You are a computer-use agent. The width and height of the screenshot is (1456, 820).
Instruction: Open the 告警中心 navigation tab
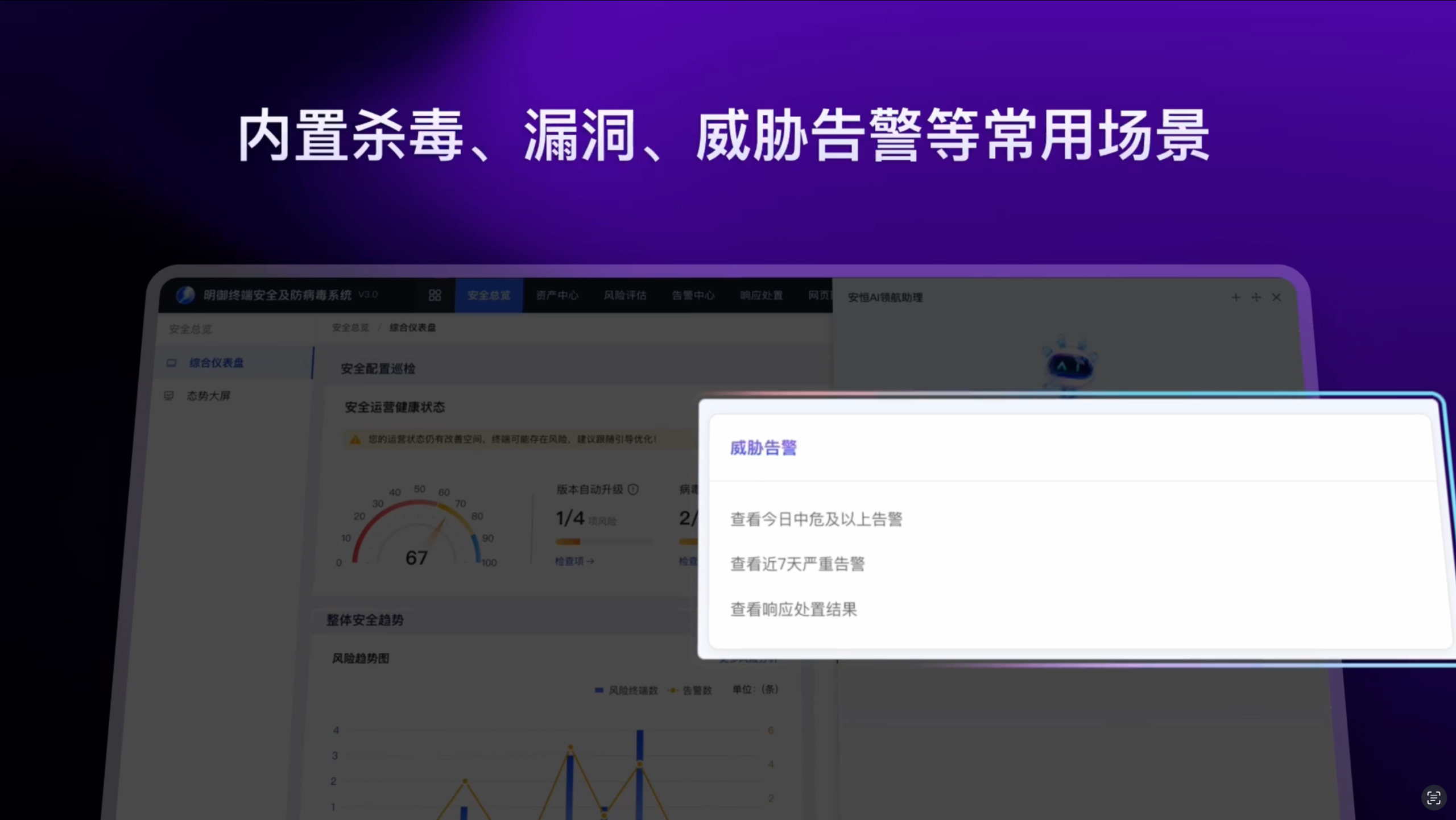tap(693, 295)
